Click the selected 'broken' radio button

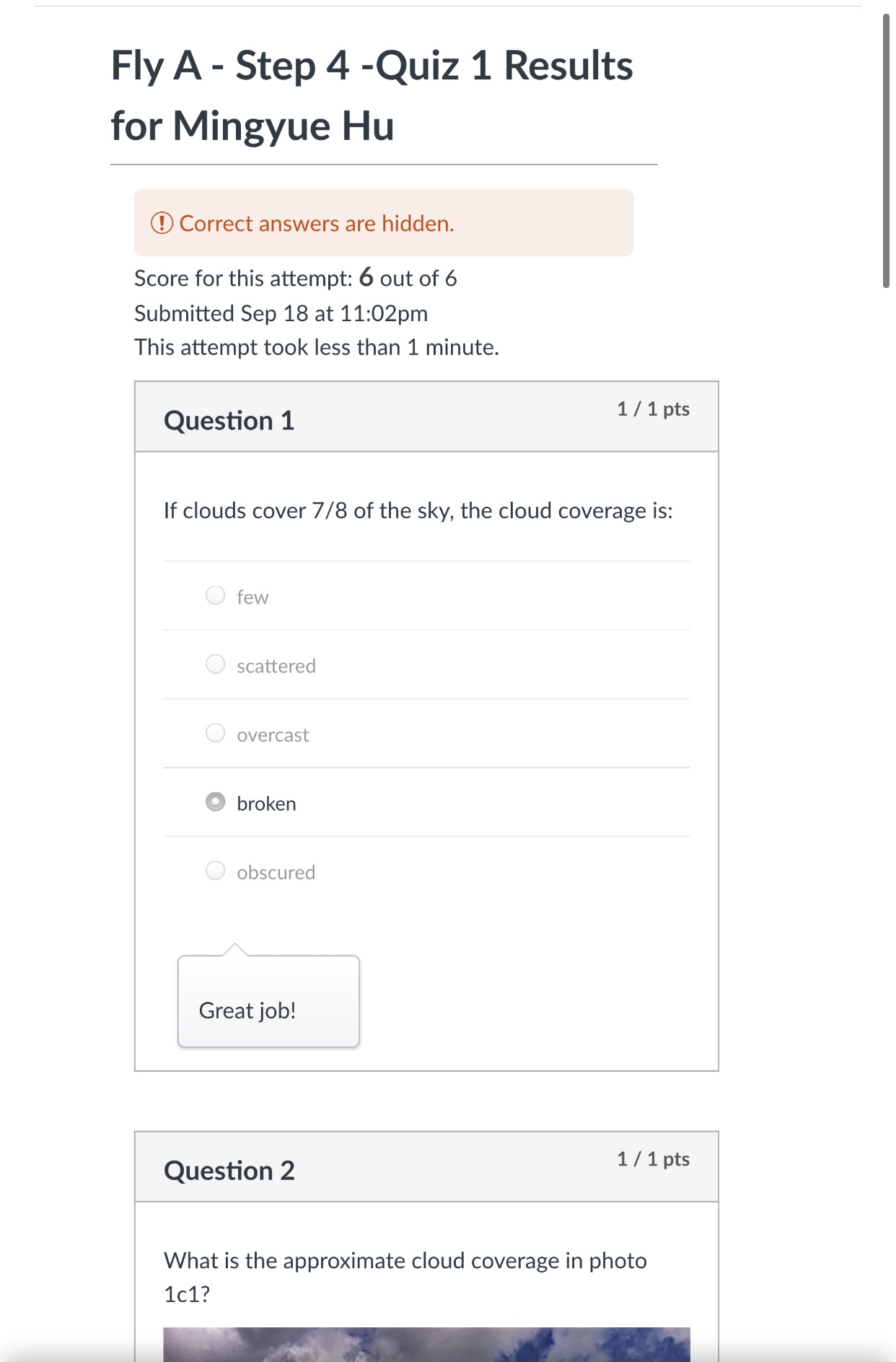point(216,802)
